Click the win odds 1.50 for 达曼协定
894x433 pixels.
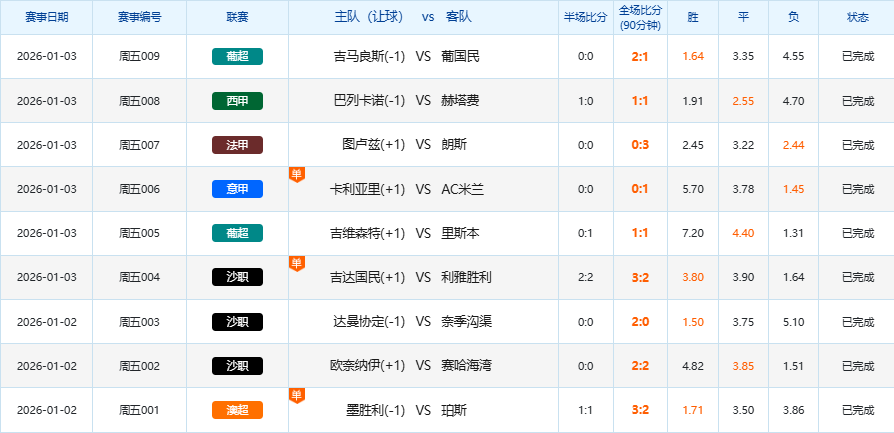(x=693, y=322)
